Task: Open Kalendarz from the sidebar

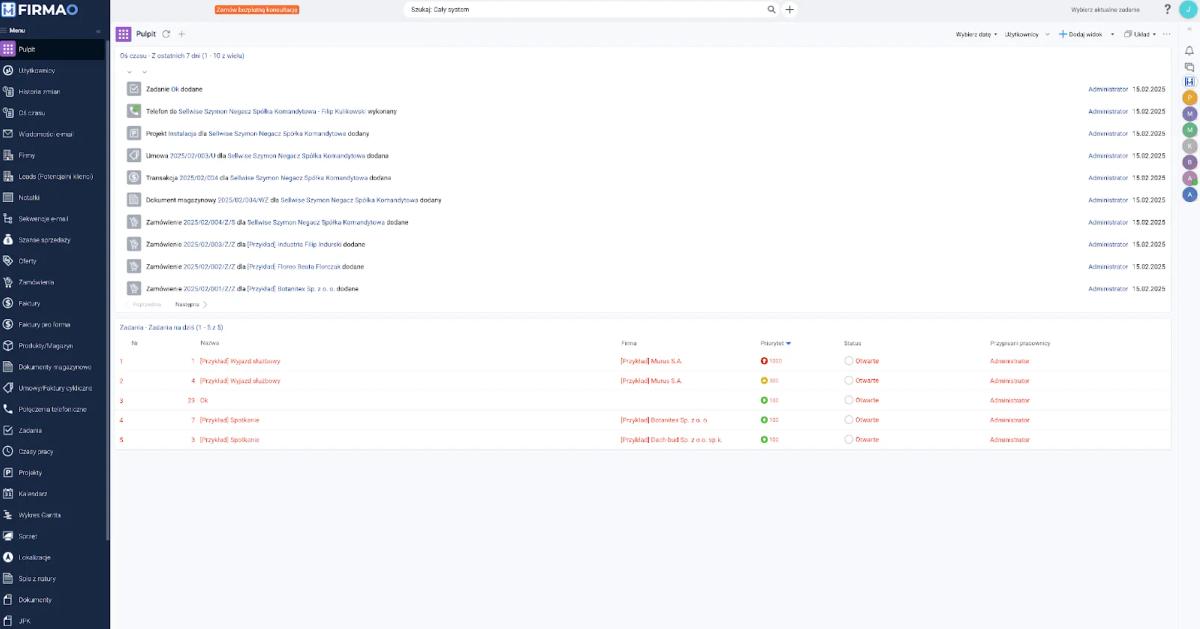Action: (x=52, y=494)
